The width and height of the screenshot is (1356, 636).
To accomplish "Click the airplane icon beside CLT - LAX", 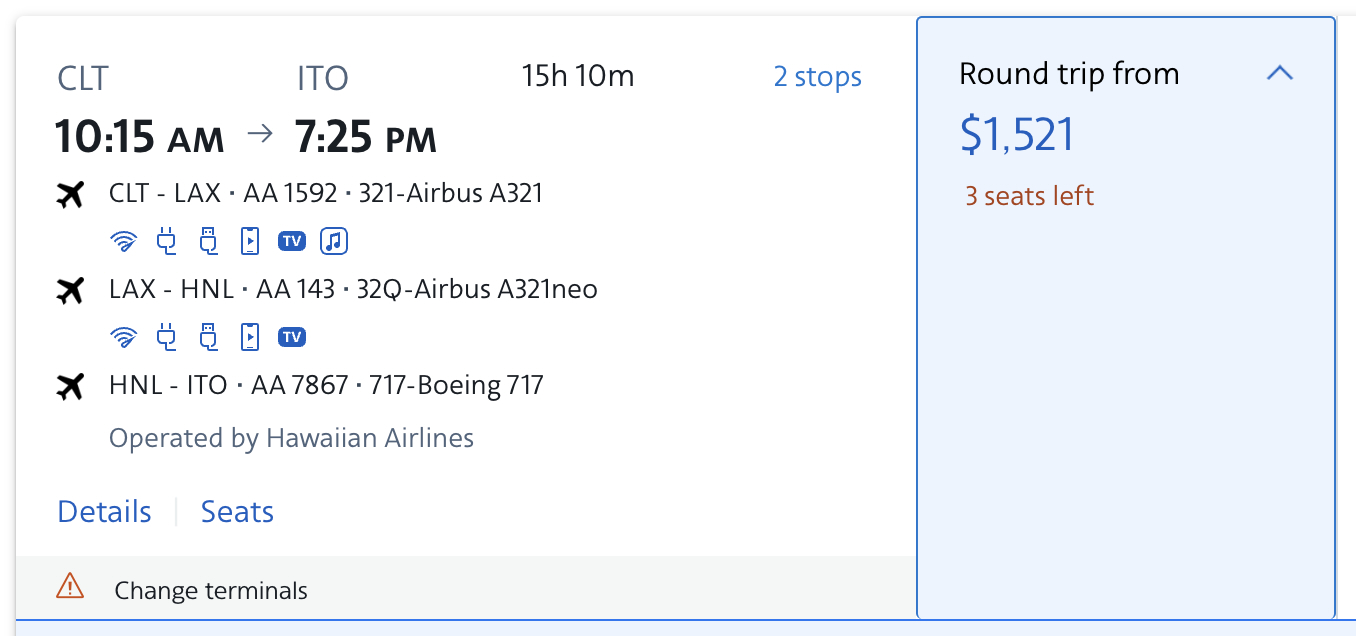I will [x=70, y=194].
